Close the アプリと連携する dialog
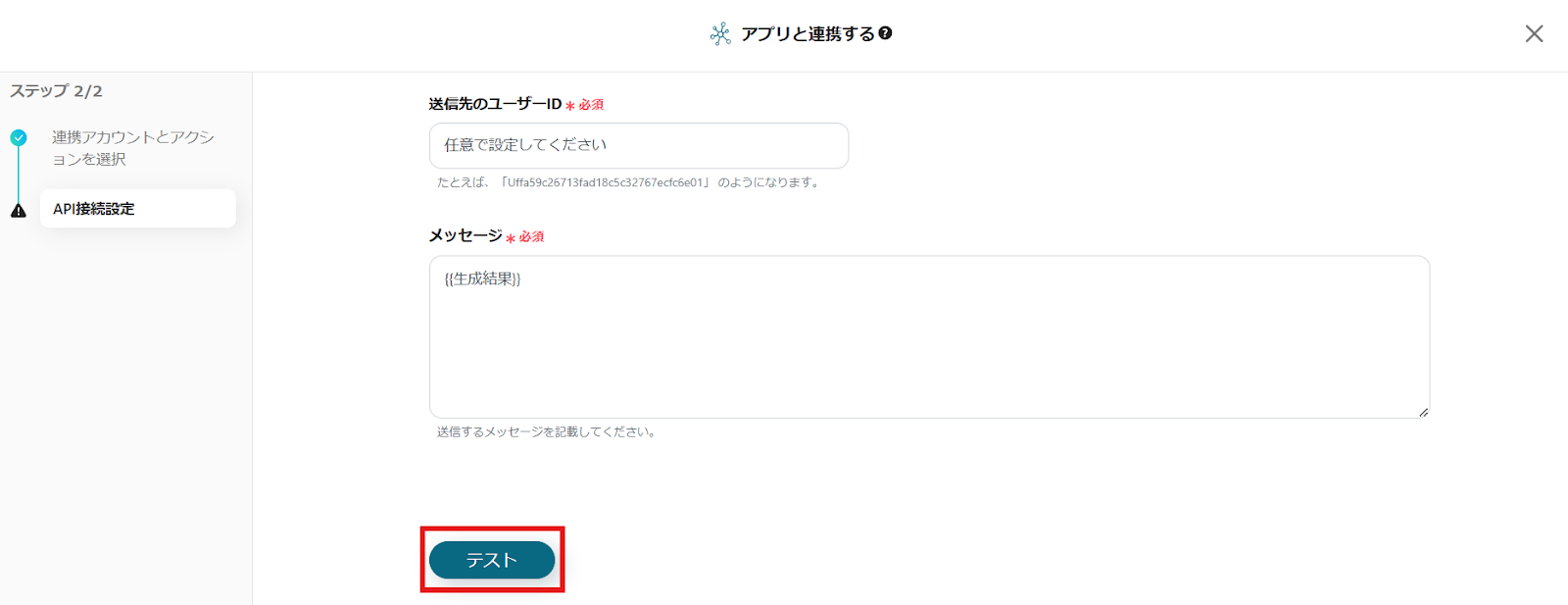Screen dimensions: 1568x605 point(1534,33)
